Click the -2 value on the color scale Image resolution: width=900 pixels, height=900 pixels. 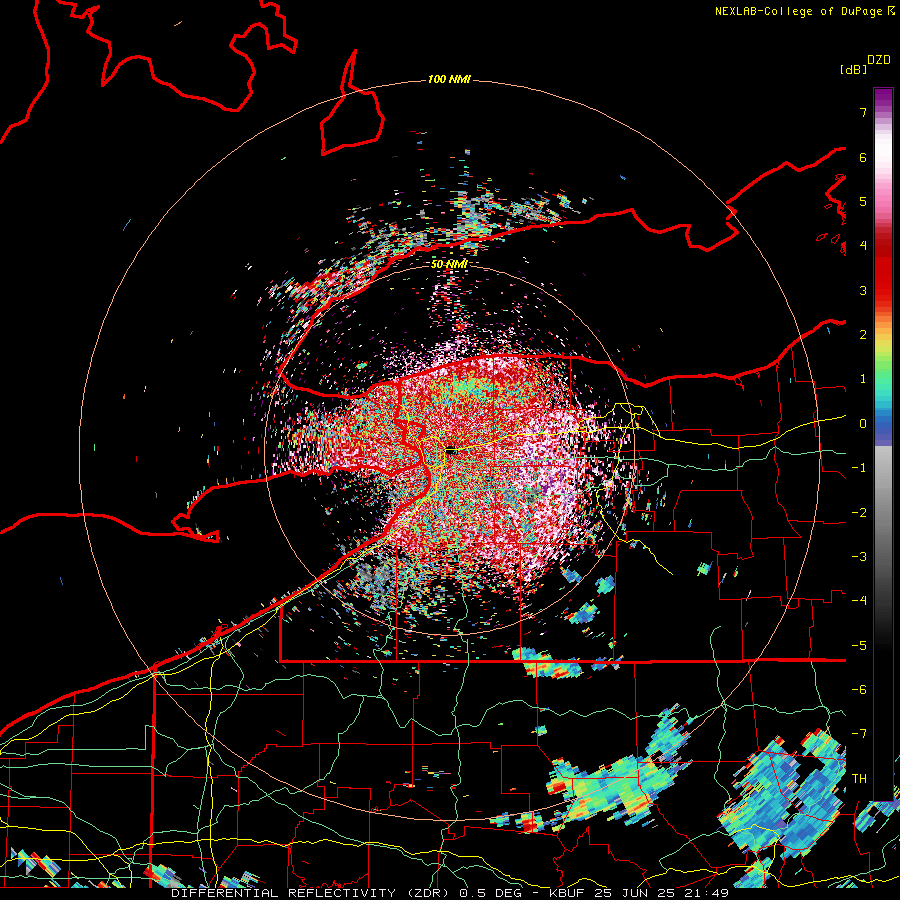pos(859,513)
